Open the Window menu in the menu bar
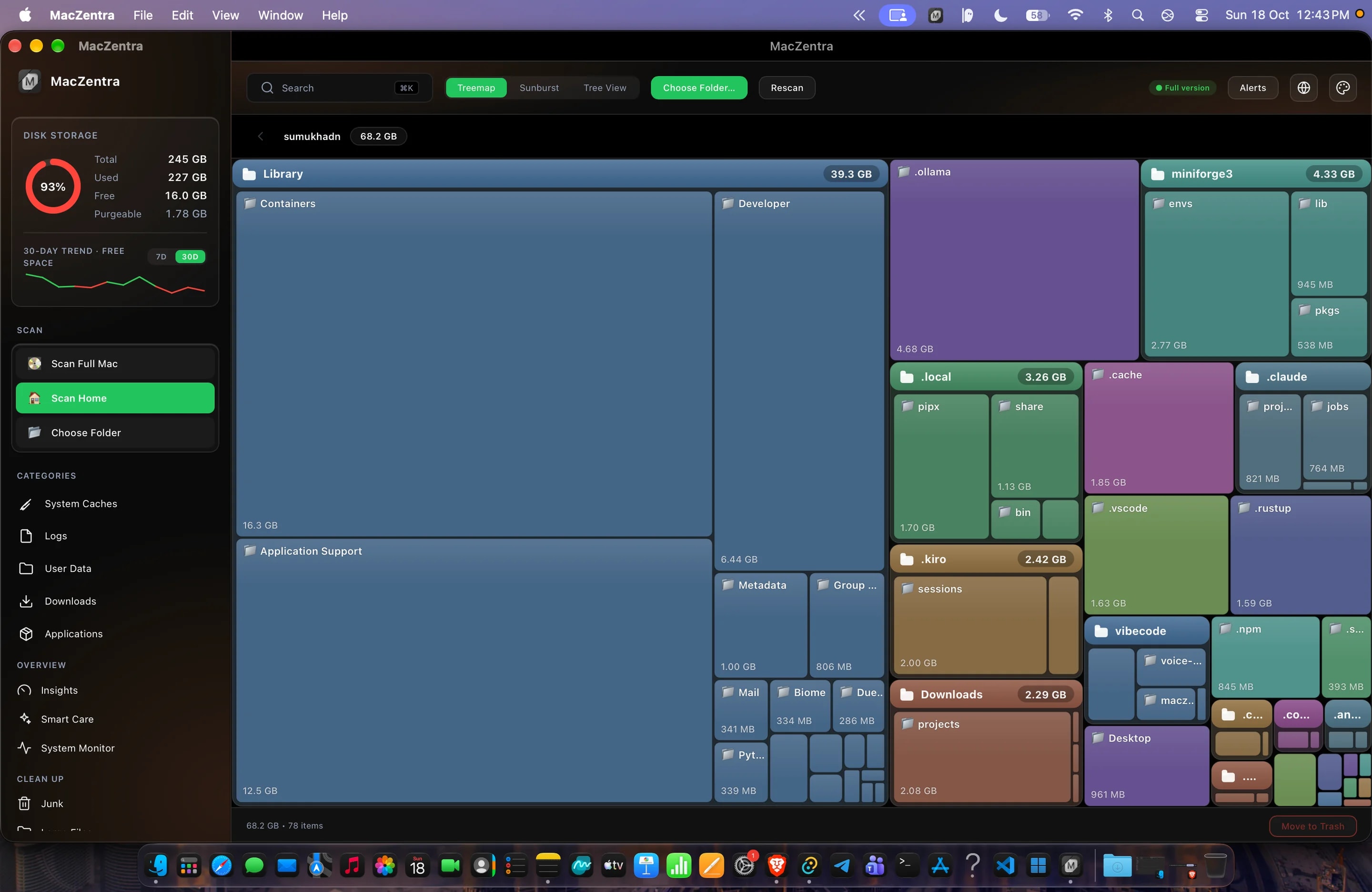1372x892 pixels. tap(280, 15)
